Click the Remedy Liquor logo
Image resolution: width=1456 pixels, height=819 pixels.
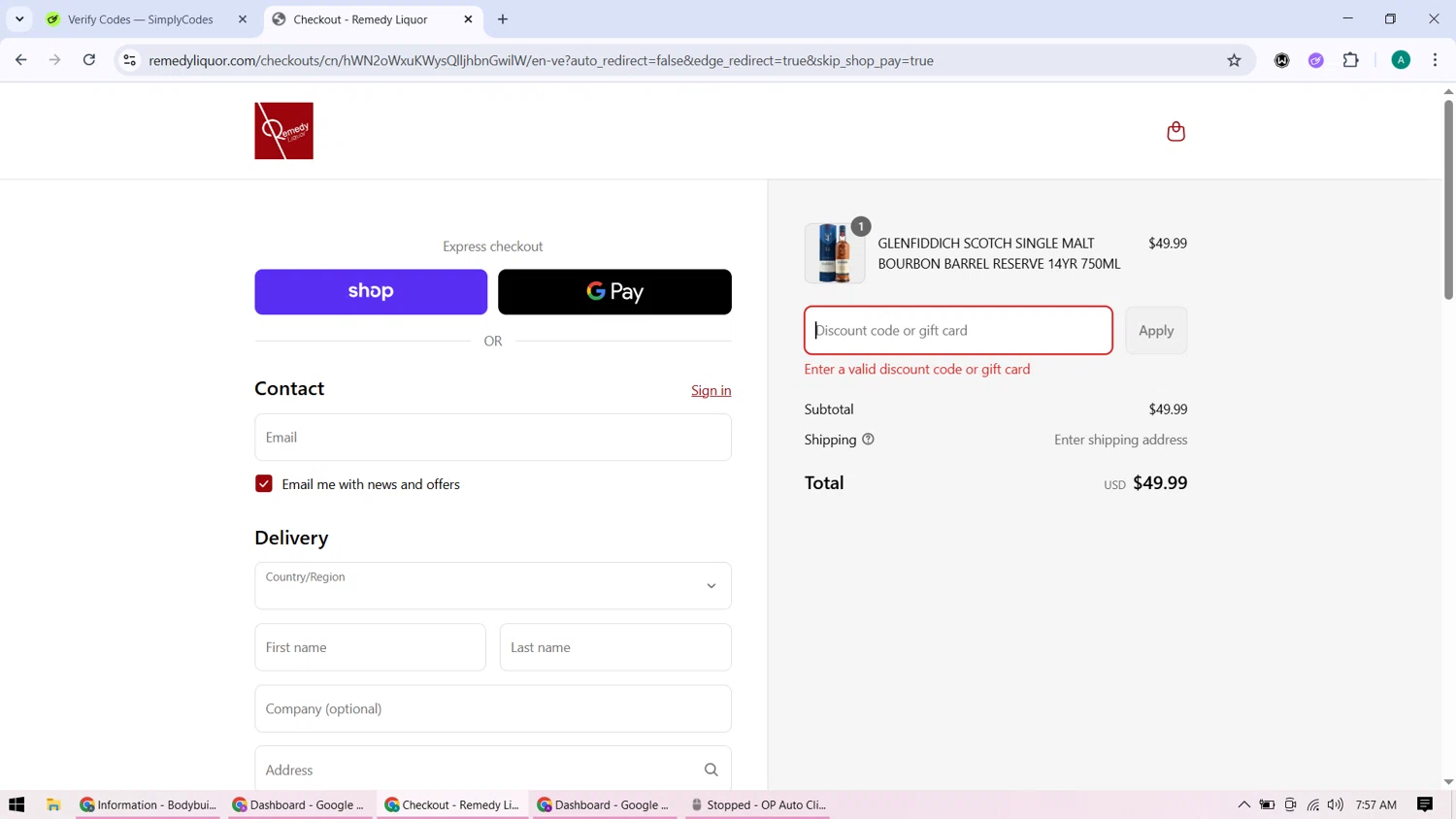coord(283,131)
